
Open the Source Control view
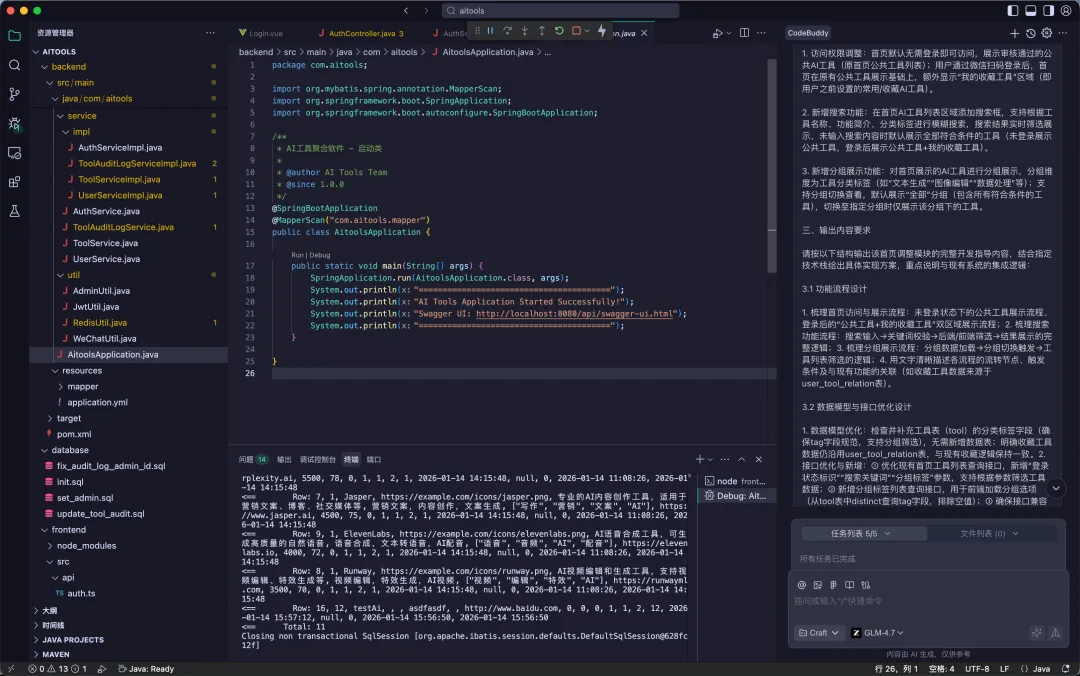point(14,94)
